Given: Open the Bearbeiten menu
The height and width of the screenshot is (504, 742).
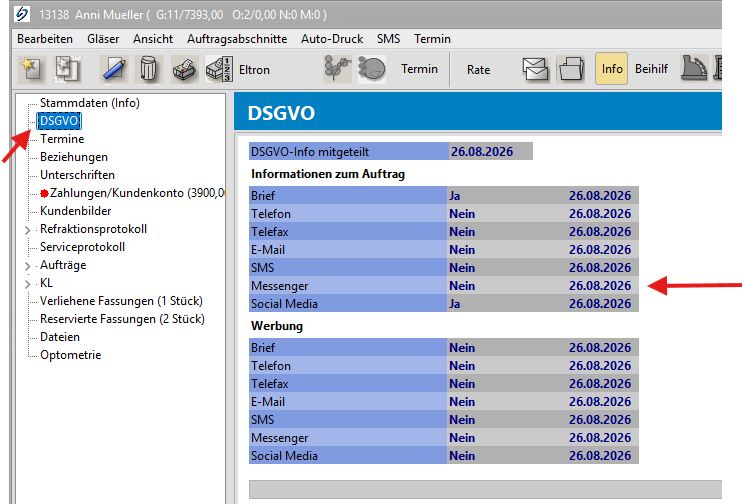Looking at the screenshot, I should click(x=45, y=39).
